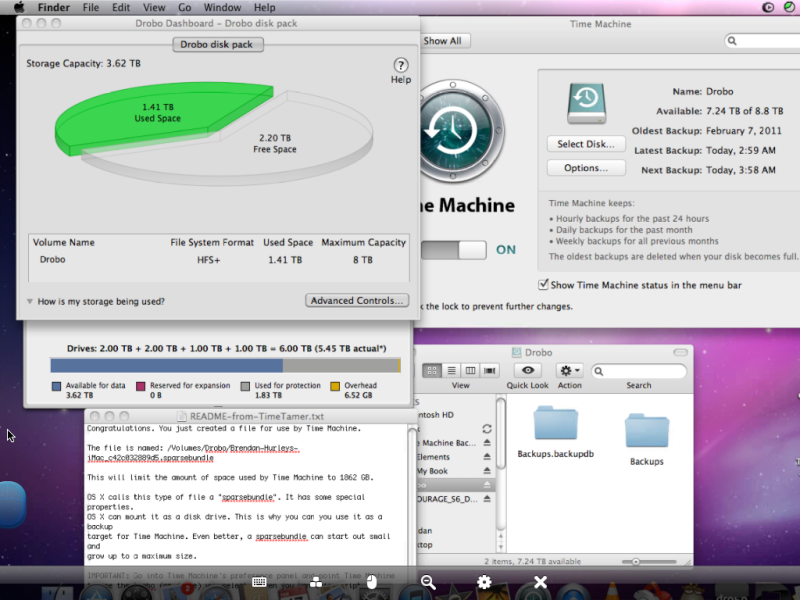800x600 pixels.
Task: Click the README-from-TimeTamer.txt title bar document icon
Action: click(x=181, y=416)
